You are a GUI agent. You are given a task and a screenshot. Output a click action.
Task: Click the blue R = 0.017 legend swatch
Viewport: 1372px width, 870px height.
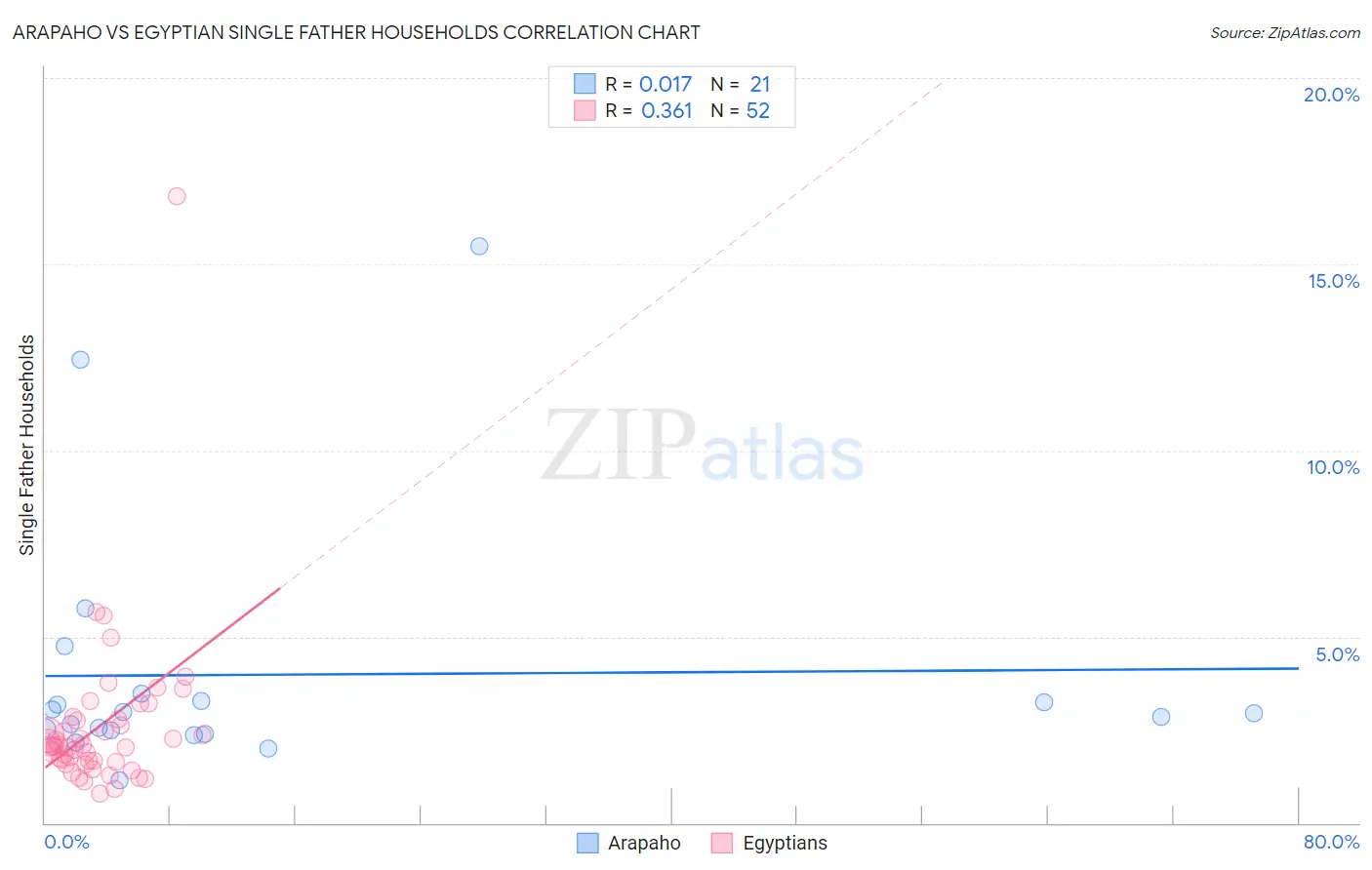pyautogui.click(x=585, y=84)
